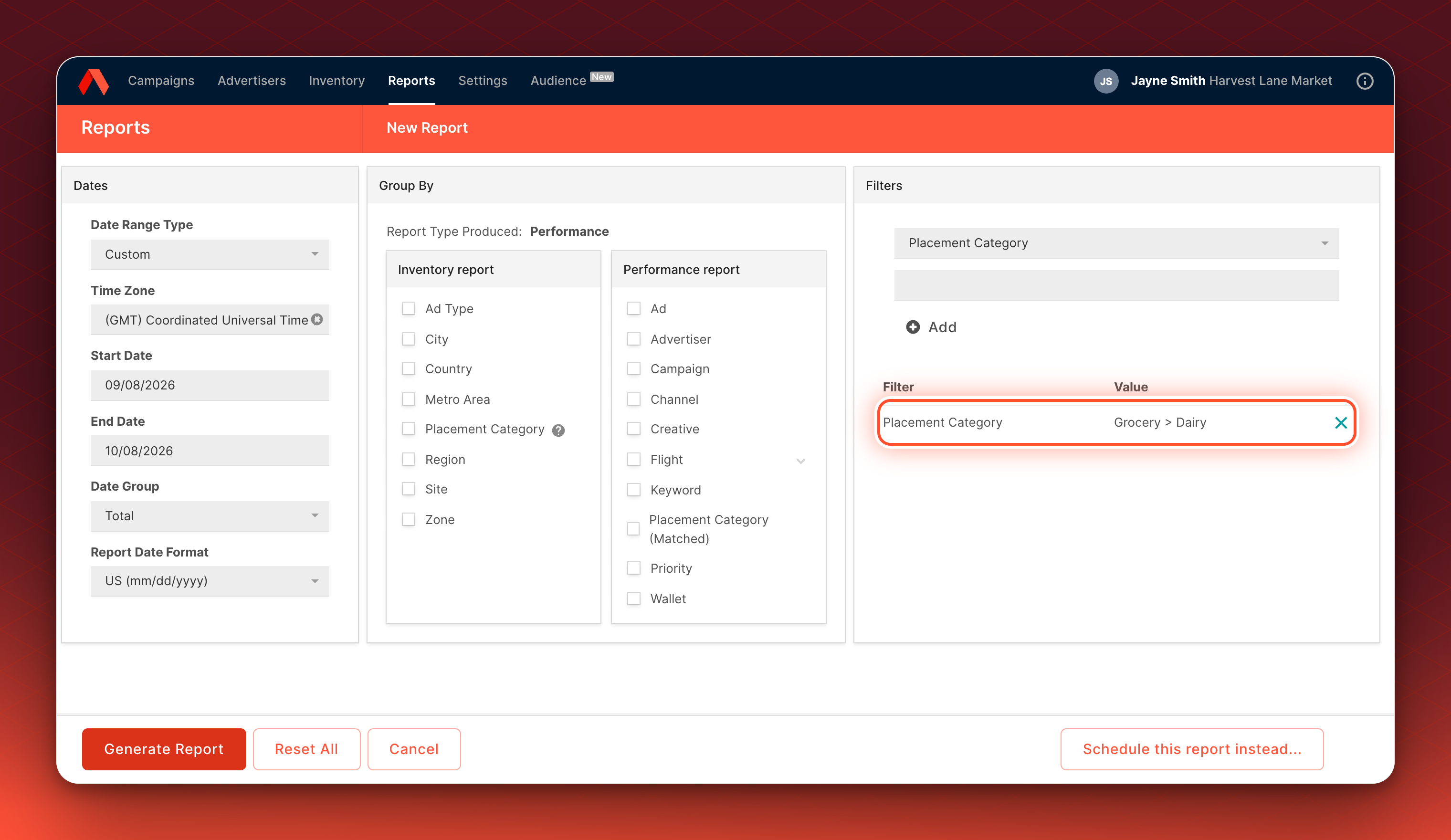Check the Keyword checkbox
The width and height of the screenshot is (1451, 840).
(633, 490)
